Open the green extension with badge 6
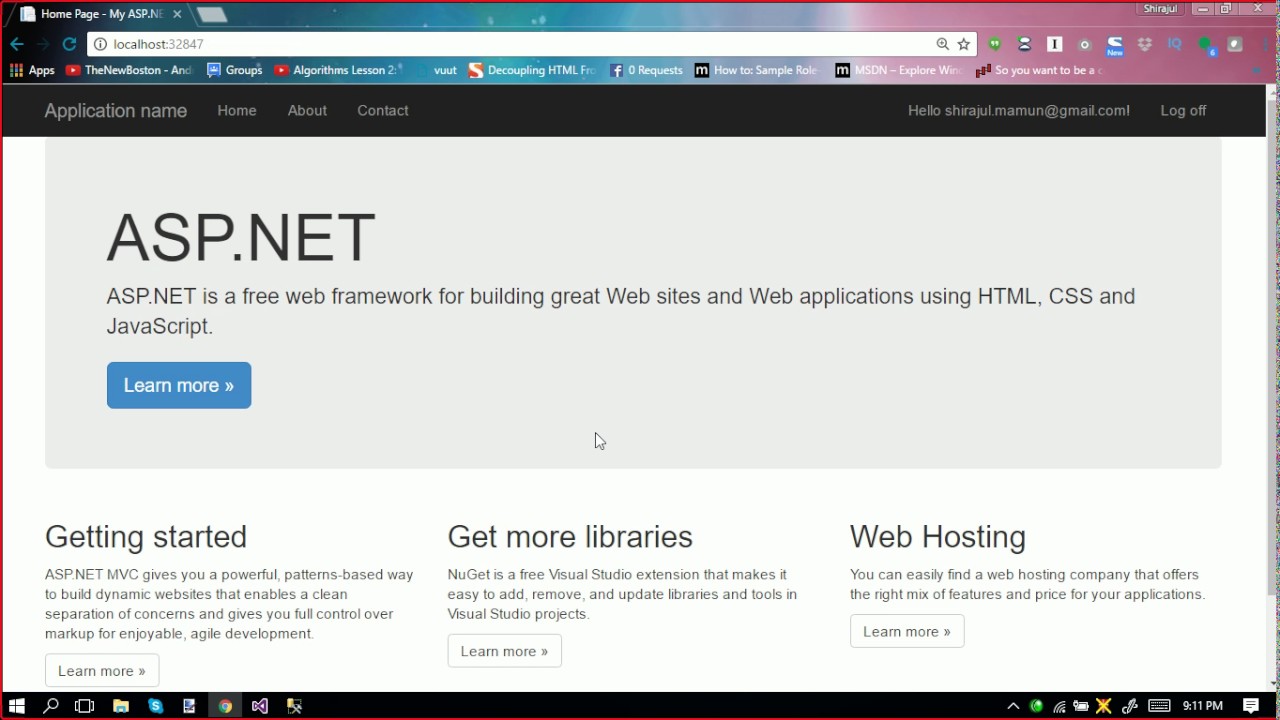1280x720 pixels. coord(1206,45)
